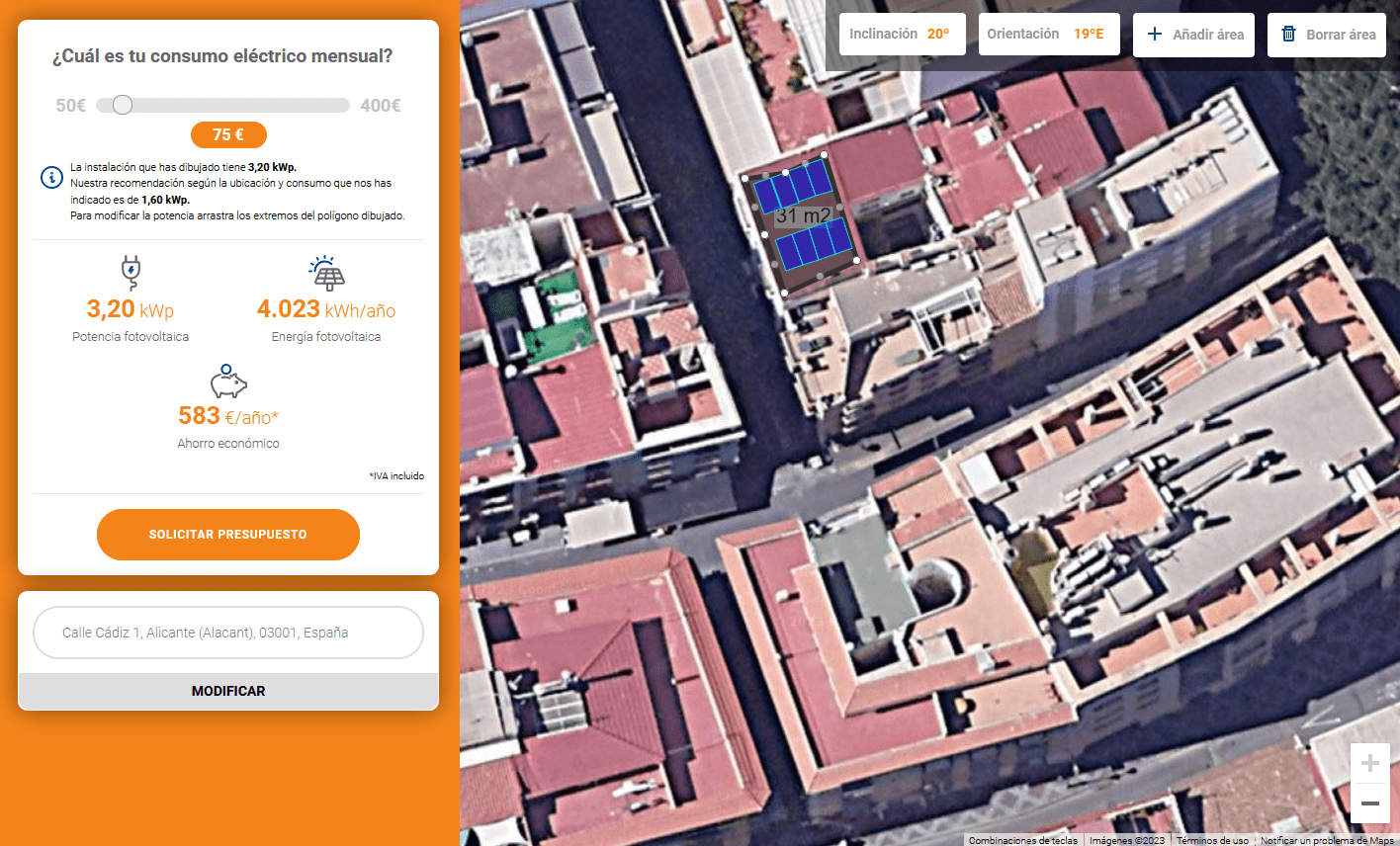
Task: Click the 400€ maximum label
Action: click(381, 106)
